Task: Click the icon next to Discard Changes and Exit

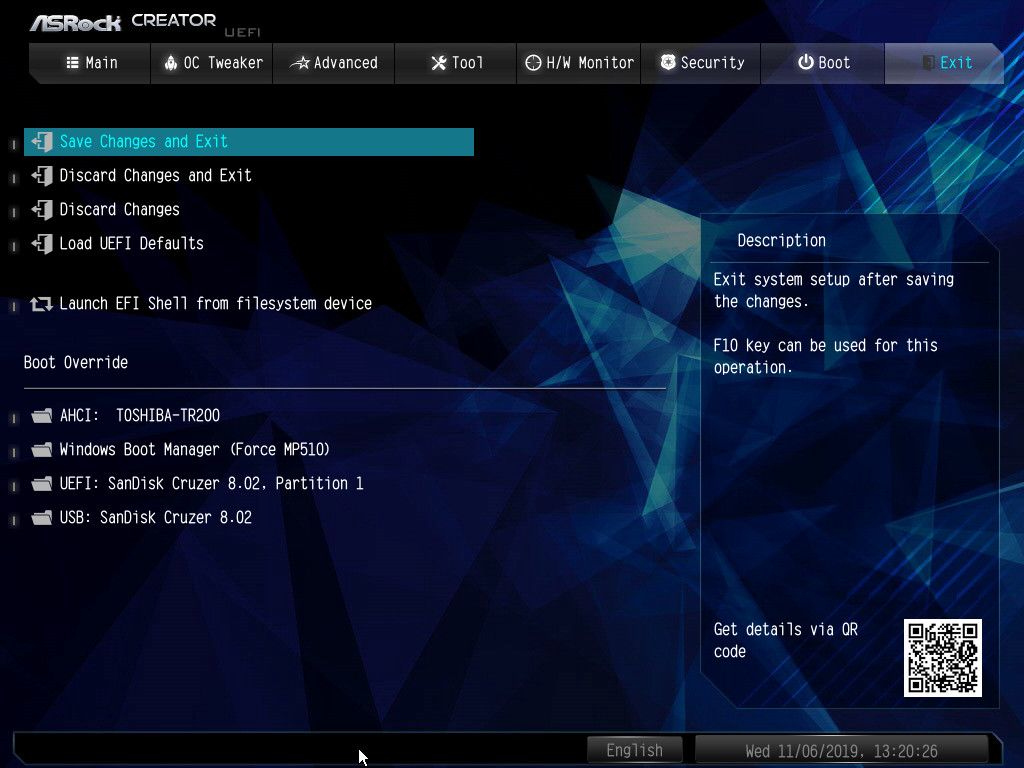Action: pyautogui.click(x=41, y=176)
